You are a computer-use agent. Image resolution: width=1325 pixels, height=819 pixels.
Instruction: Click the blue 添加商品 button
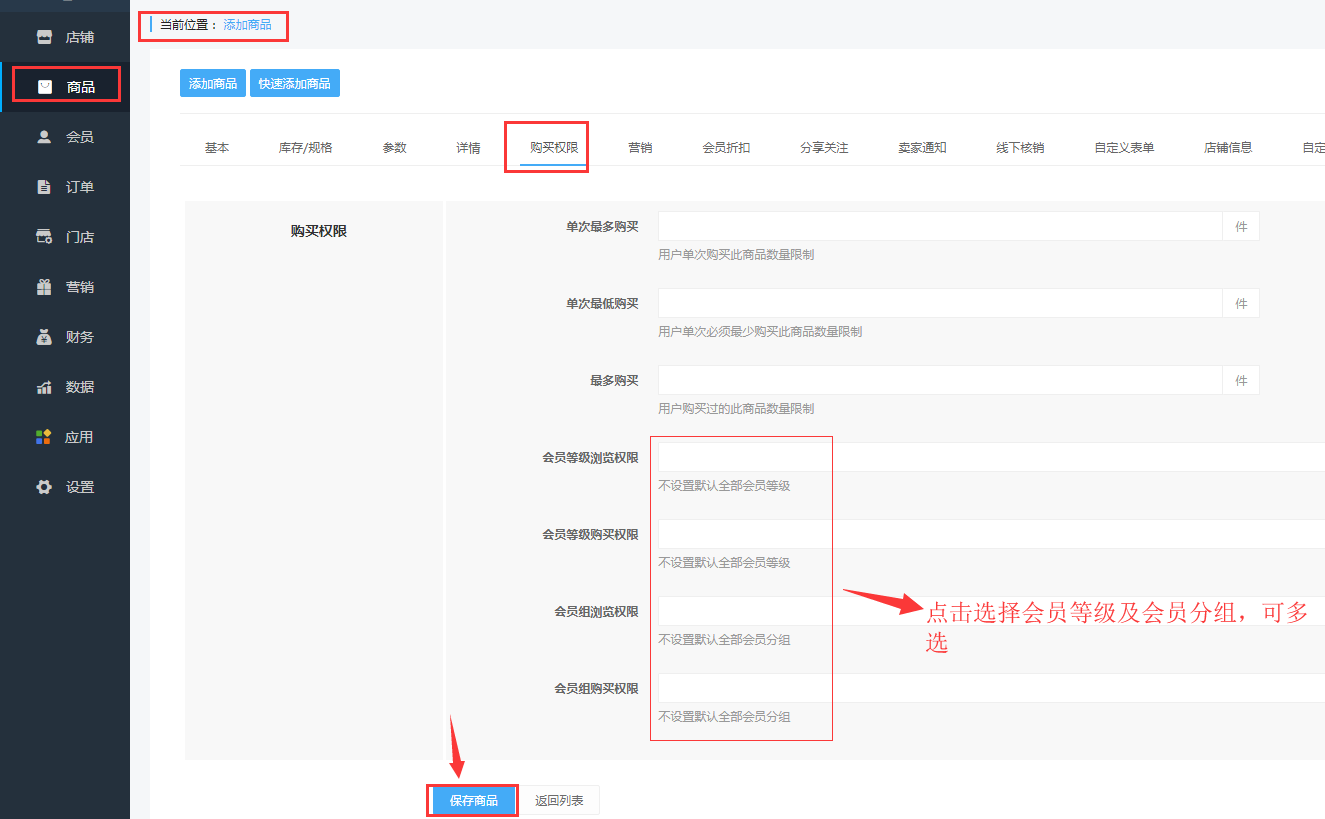pos(213,83)
